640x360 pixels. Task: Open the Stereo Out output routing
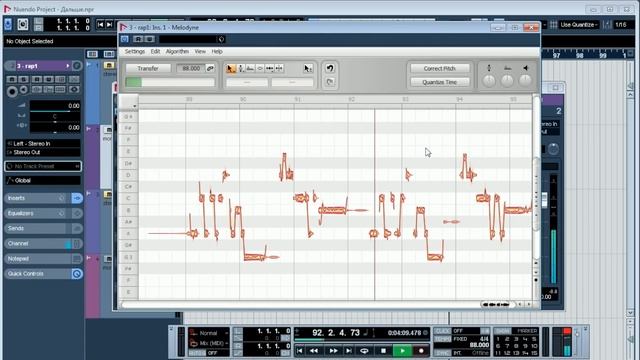43,152
